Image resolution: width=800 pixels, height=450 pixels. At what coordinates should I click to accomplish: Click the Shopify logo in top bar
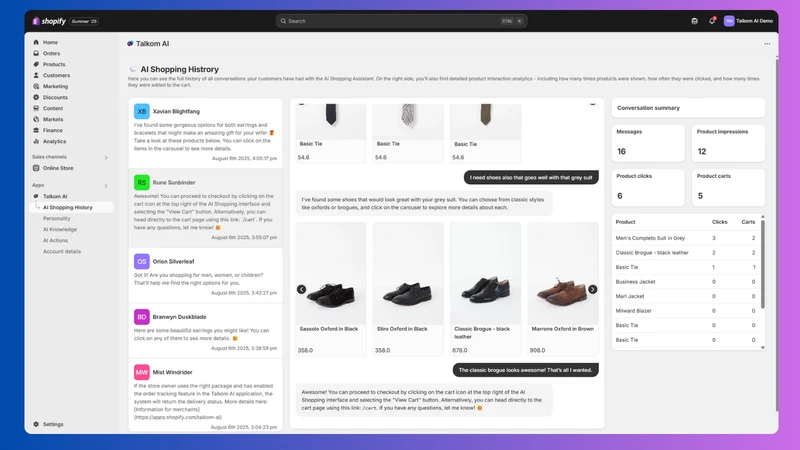coord(49,21)
